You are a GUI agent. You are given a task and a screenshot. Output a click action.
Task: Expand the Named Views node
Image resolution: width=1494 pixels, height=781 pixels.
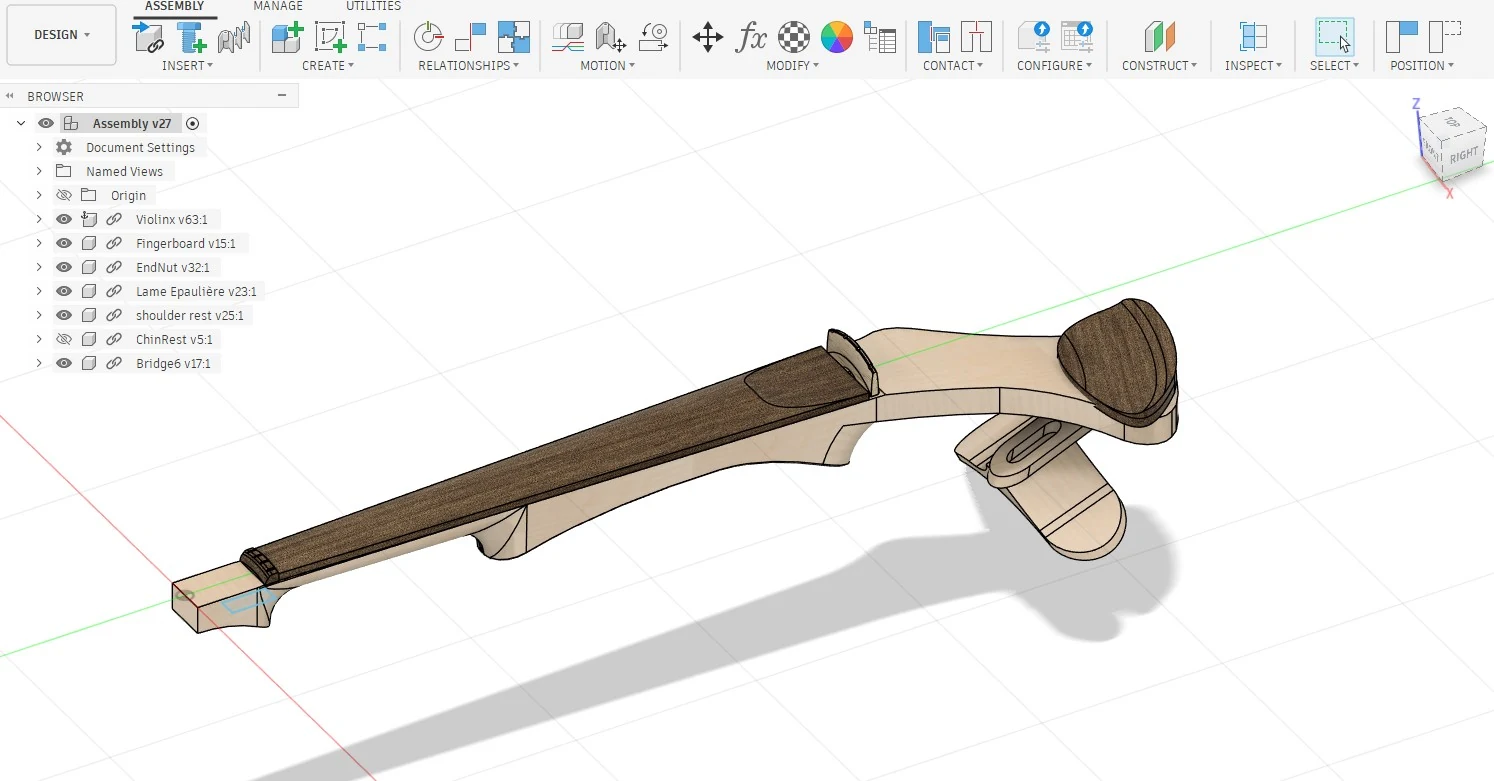pos(39,171)
